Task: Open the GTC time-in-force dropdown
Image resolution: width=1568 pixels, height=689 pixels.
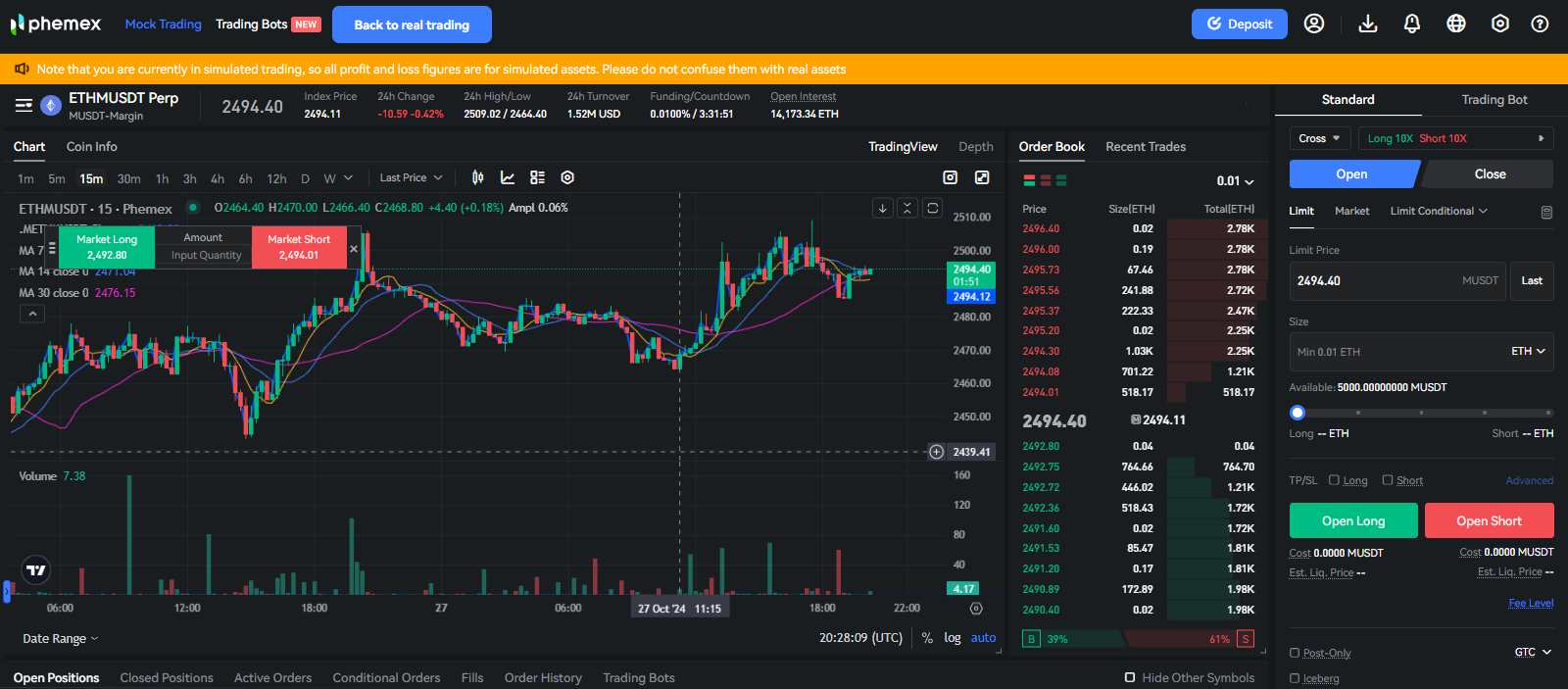Action: click(x=1533, y=652)
